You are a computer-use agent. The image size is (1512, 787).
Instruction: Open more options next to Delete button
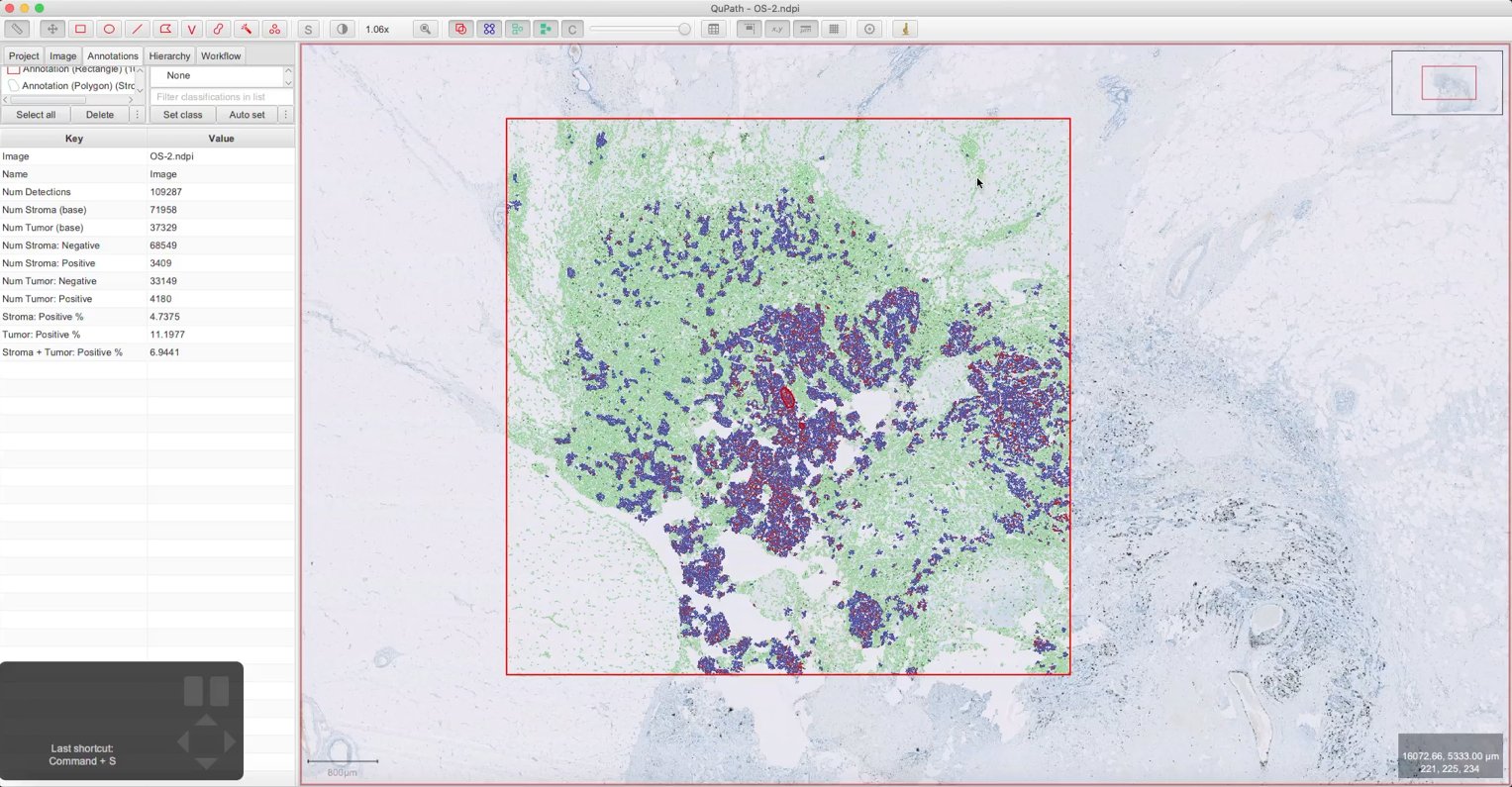(138, 115)
